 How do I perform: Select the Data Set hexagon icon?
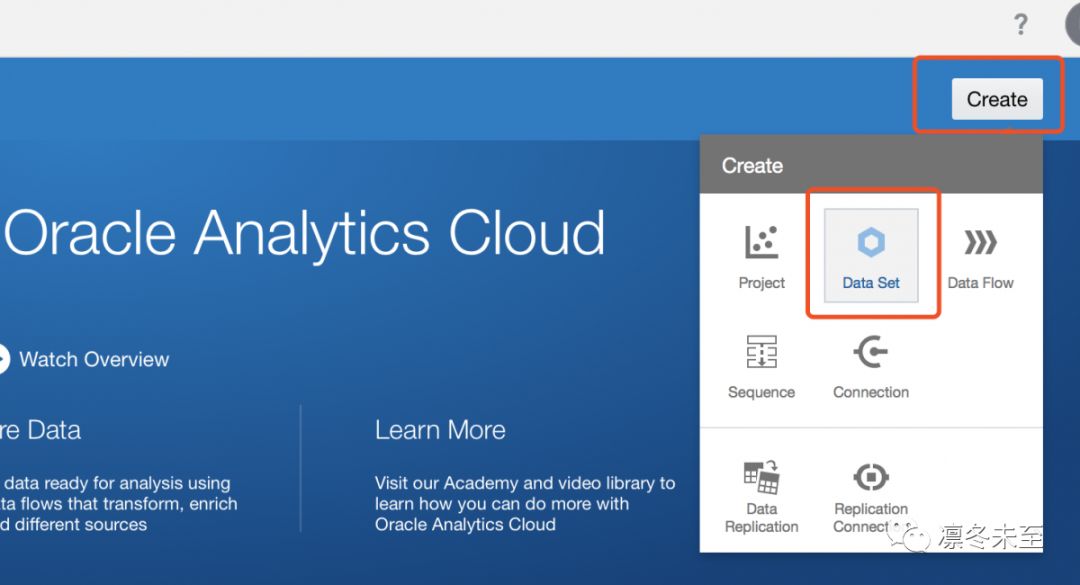pos(871,243)
